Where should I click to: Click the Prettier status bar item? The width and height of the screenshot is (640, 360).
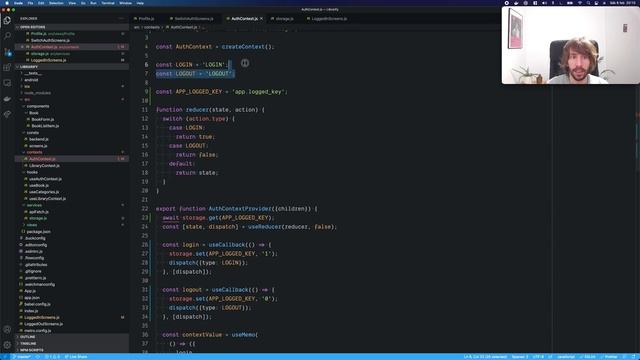click(609, 357)
